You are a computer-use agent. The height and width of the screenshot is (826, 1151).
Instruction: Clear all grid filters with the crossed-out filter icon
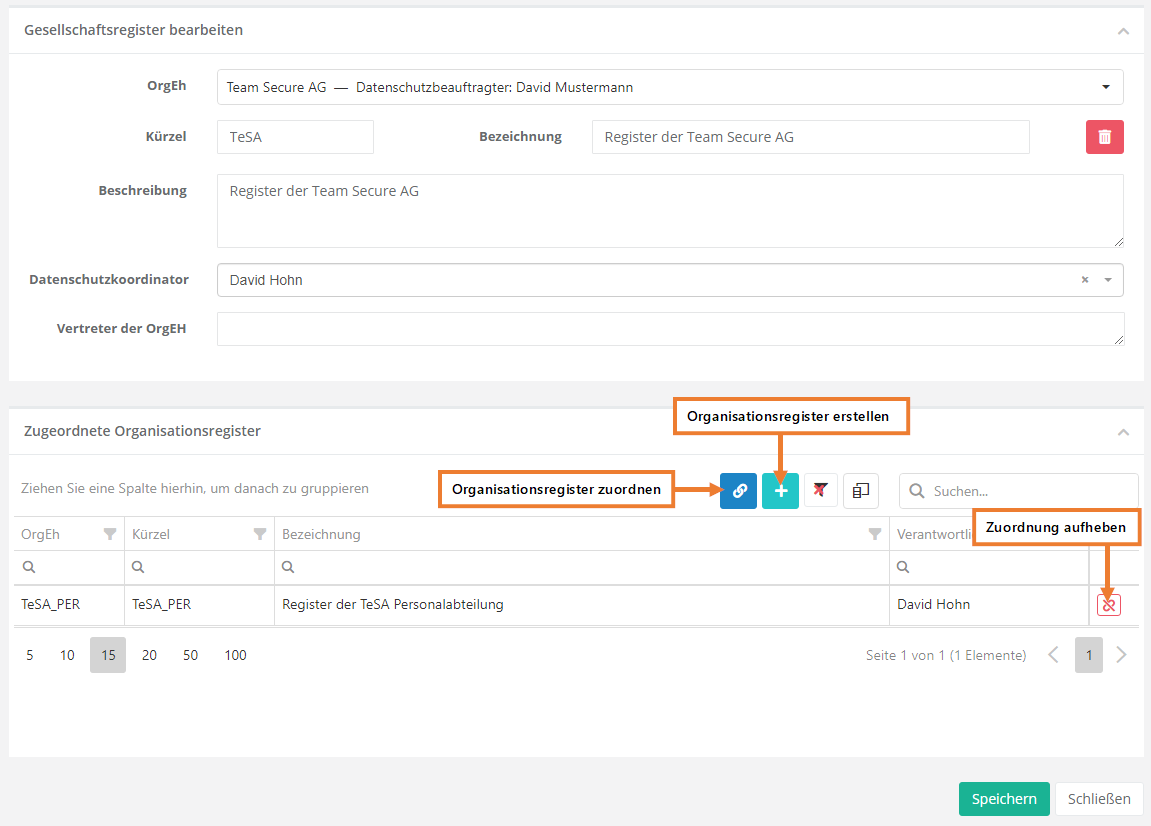coord(821,491)
